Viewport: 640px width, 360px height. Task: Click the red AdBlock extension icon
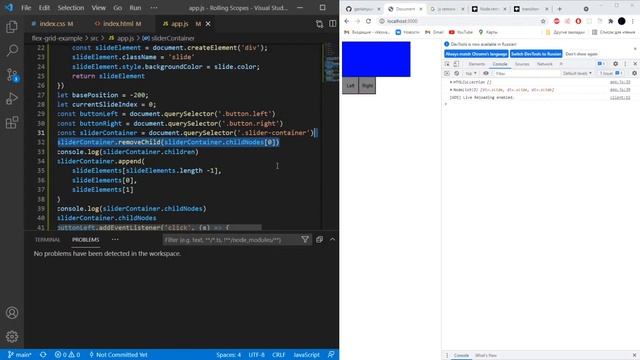click(x=556, y=21)
